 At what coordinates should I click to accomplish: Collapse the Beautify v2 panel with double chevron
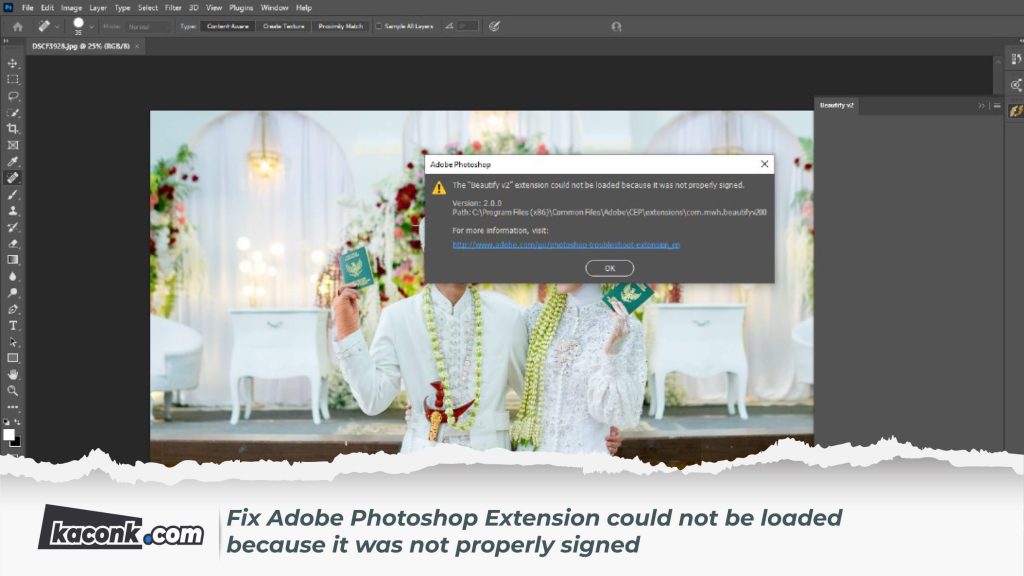(x=981, y=106)
